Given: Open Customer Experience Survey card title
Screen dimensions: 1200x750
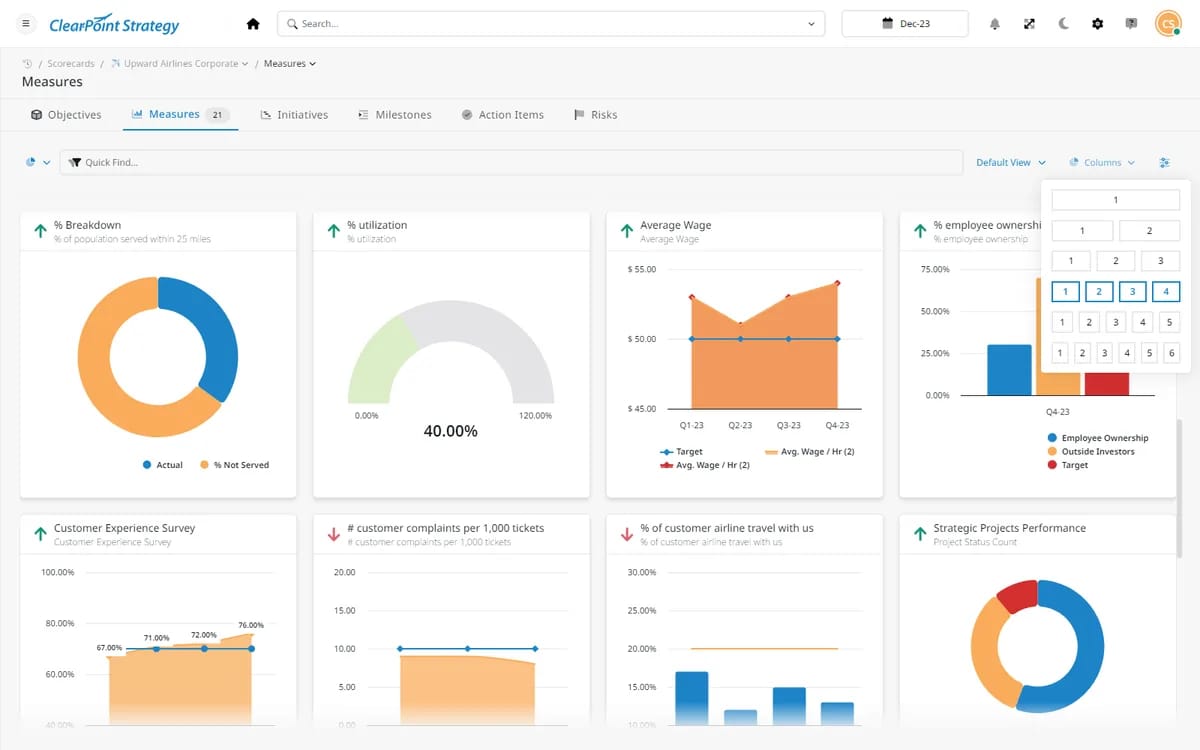Looking at the screenshot, I should click(x=124, y=528).
